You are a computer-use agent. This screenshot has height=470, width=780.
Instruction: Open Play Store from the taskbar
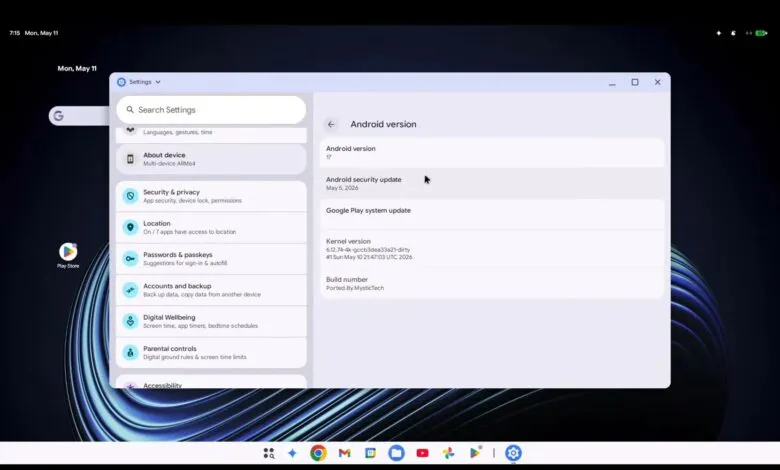pos(475,453)
